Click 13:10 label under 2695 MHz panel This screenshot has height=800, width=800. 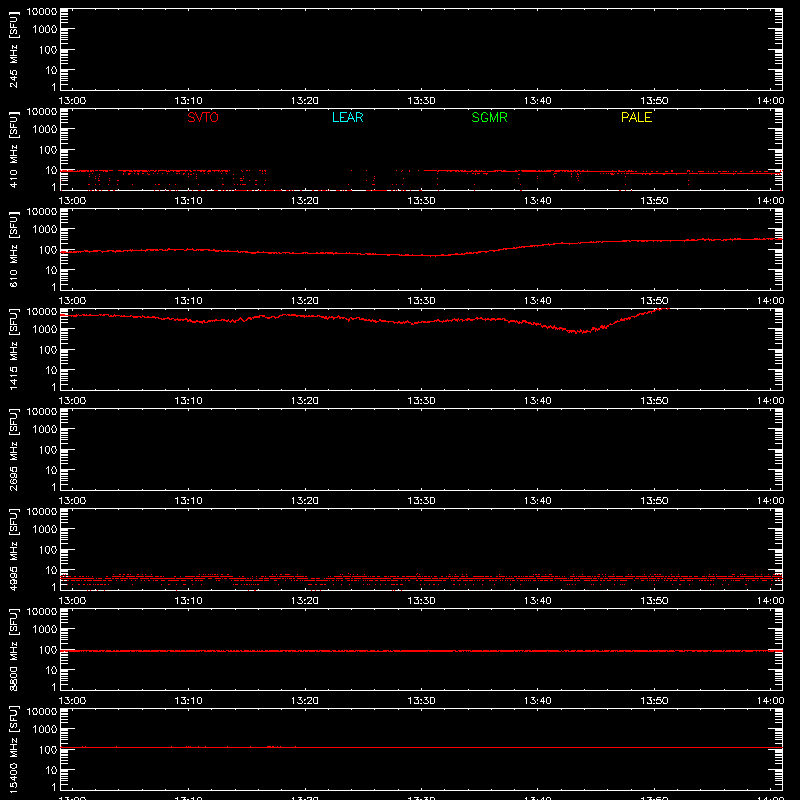click(x=189, y=501)
